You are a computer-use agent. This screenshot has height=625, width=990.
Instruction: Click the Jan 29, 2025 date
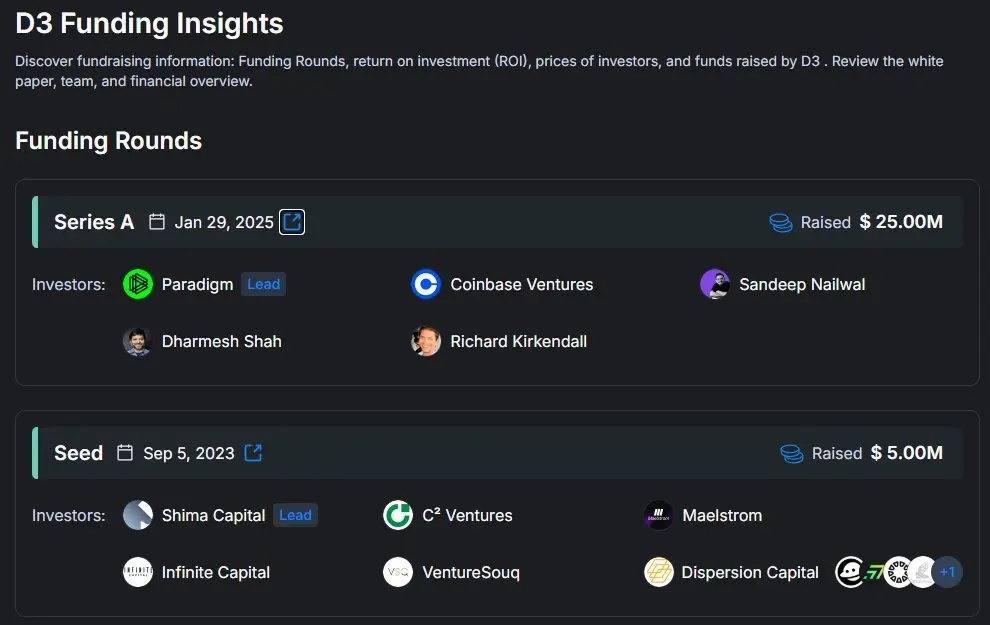[224, 222]
